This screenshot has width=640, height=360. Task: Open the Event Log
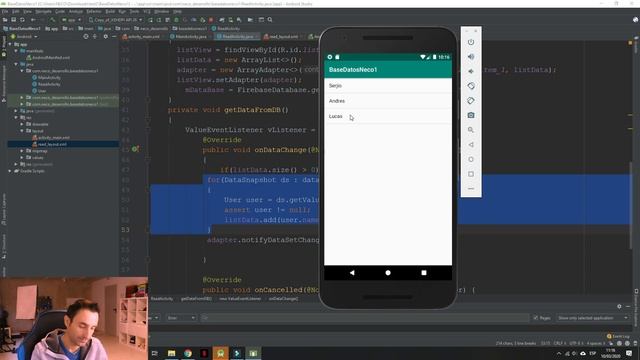point(618,336)
